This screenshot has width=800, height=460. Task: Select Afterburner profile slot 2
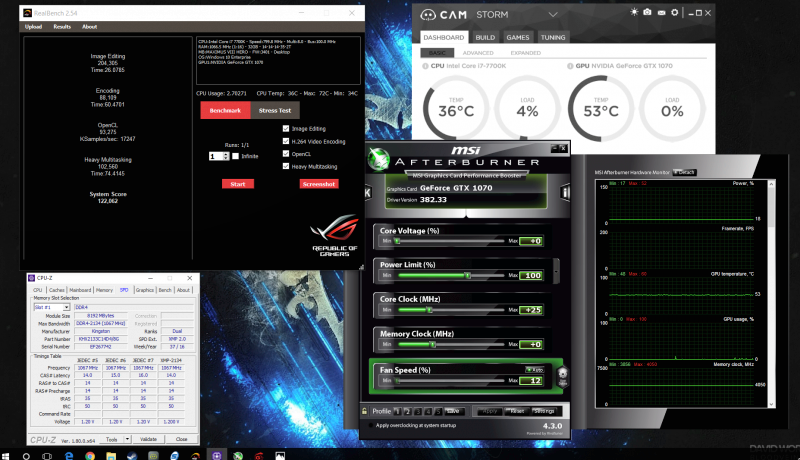tap(407, 411)
